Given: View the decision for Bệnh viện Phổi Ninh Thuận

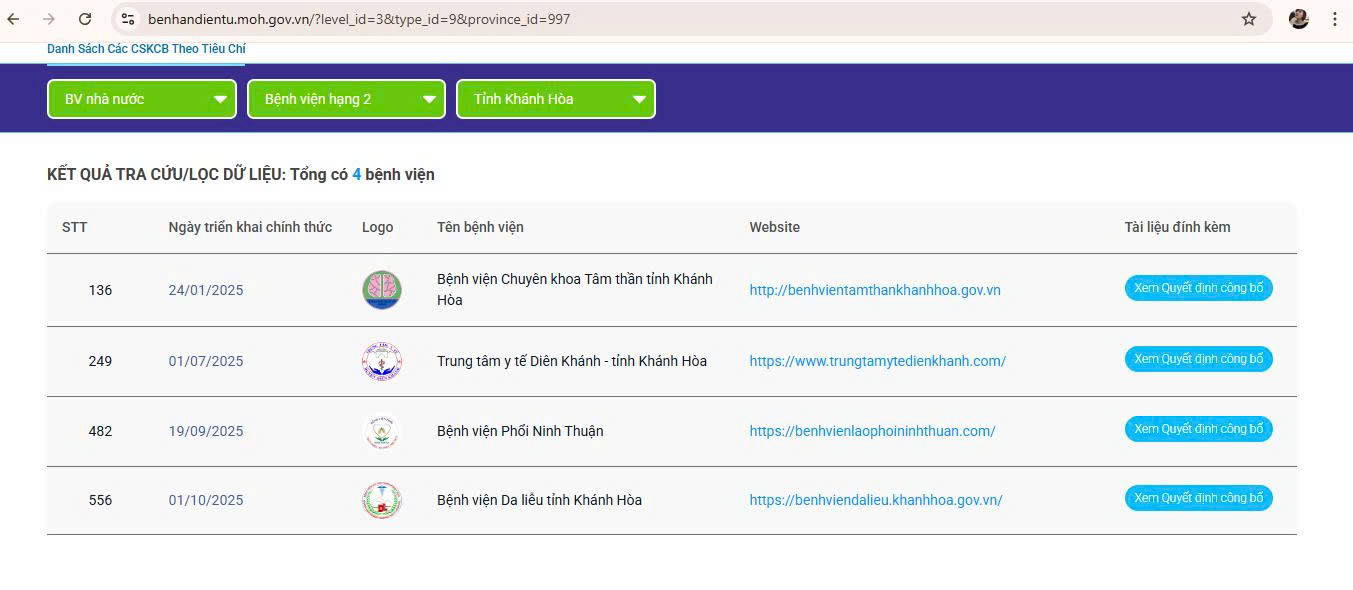Looking at the screenshot, I should coord(1198,429).
